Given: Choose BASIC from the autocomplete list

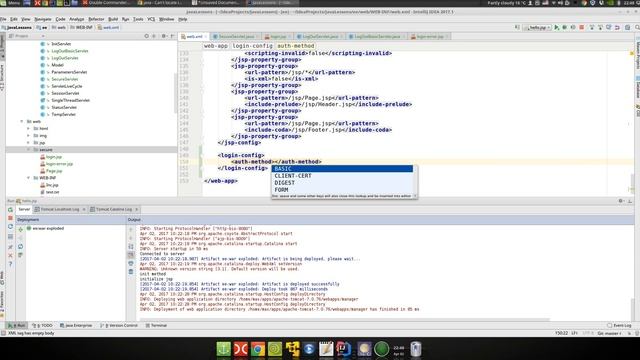Looking at the screenshot, I should pos(342,169).
